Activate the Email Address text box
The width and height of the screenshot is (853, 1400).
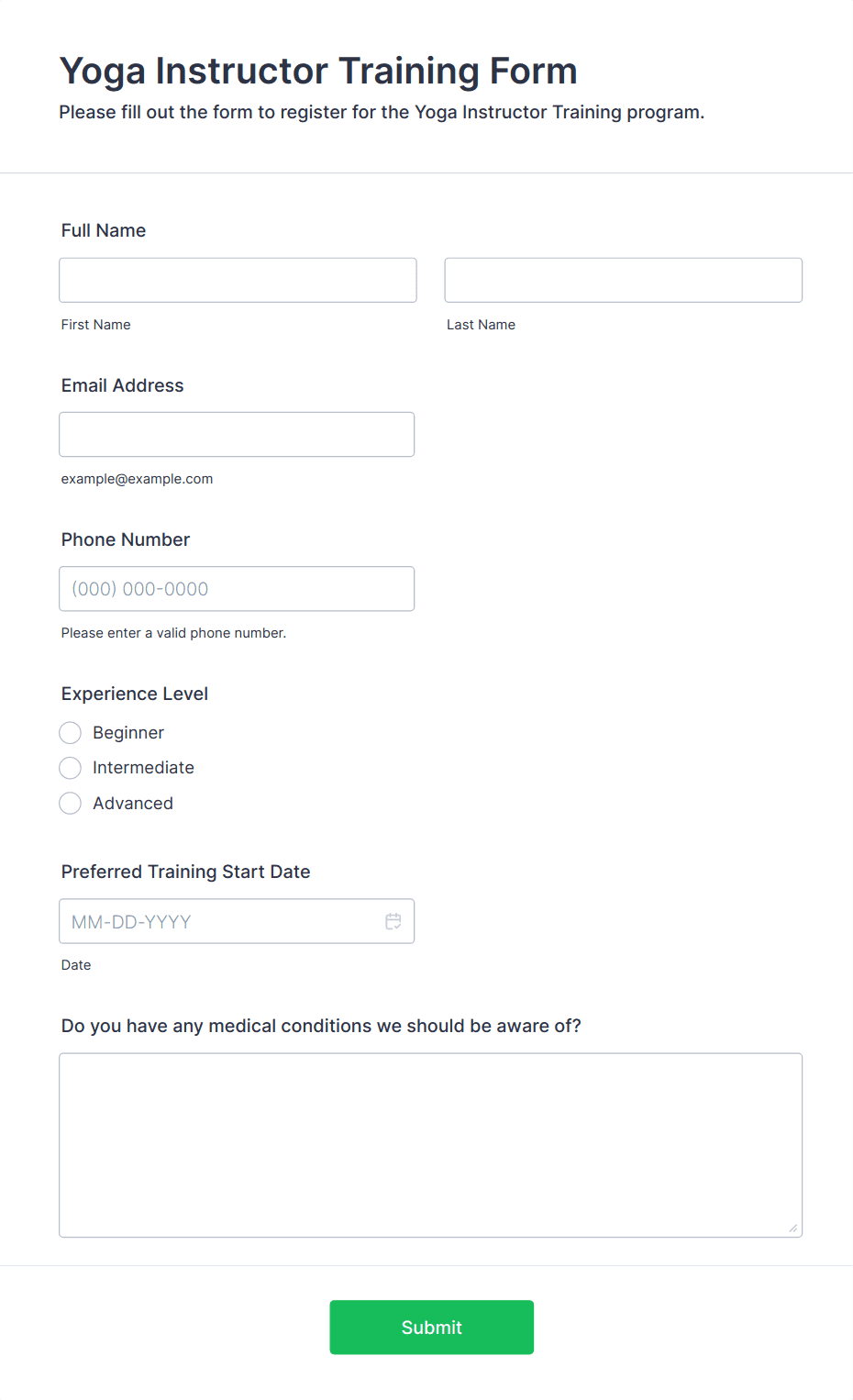pos(237,434)
